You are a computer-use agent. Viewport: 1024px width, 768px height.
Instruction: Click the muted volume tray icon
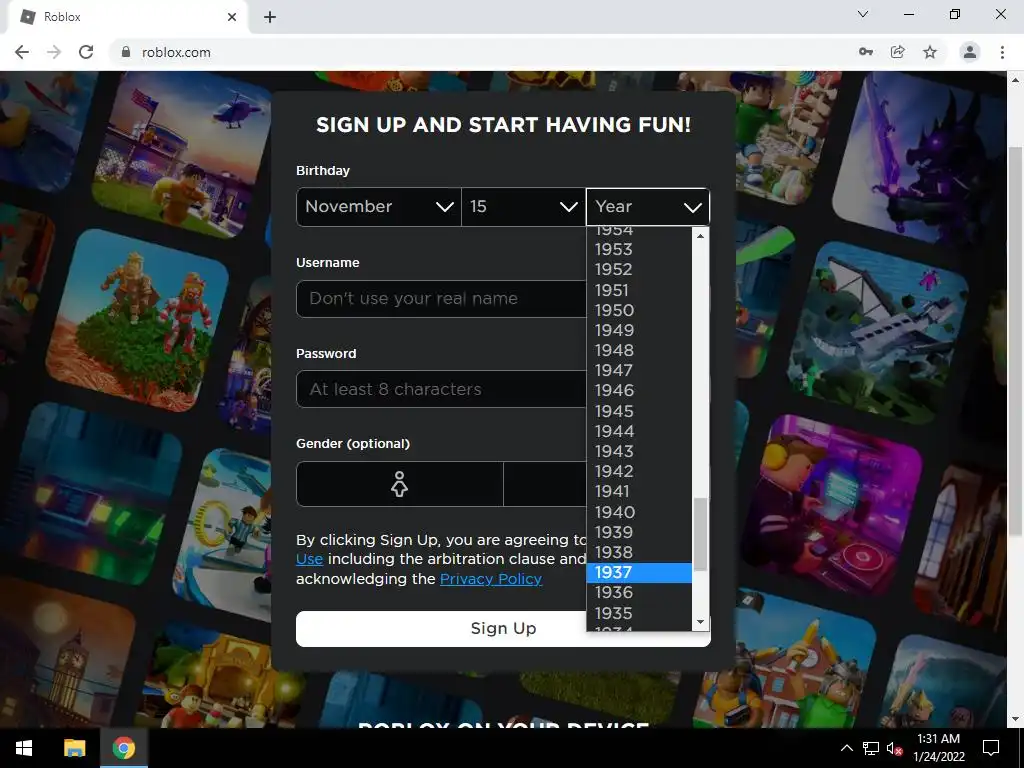pos(894,748)
